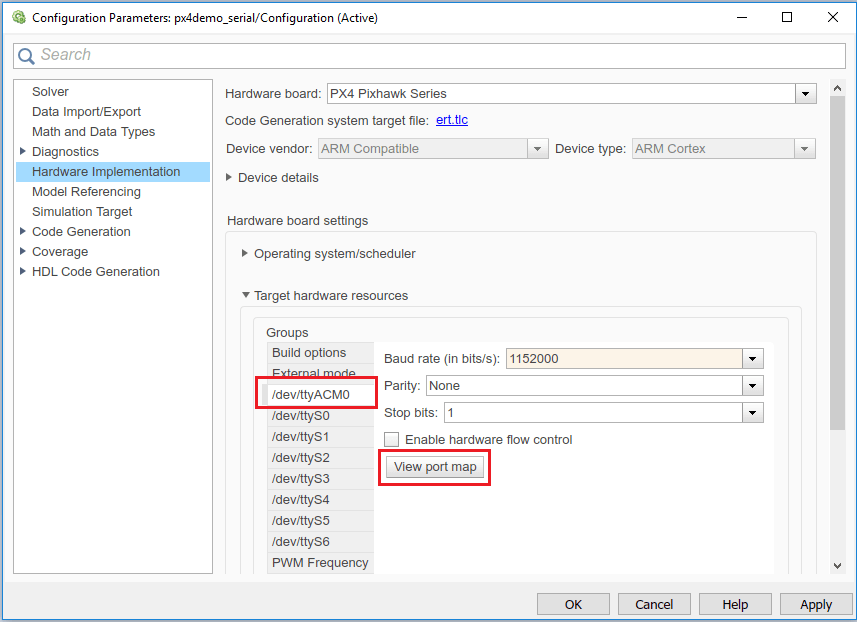Select Code Generation in the left pane

(x=81, y=232)
